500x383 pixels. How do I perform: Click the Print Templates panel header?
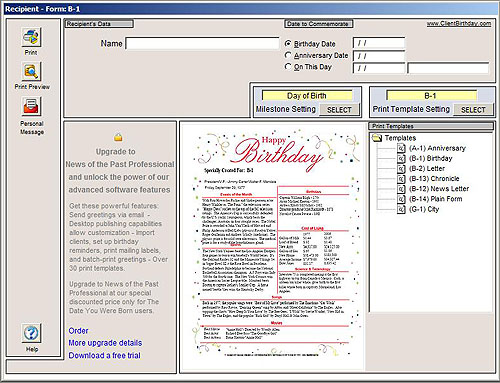(431, 126)
